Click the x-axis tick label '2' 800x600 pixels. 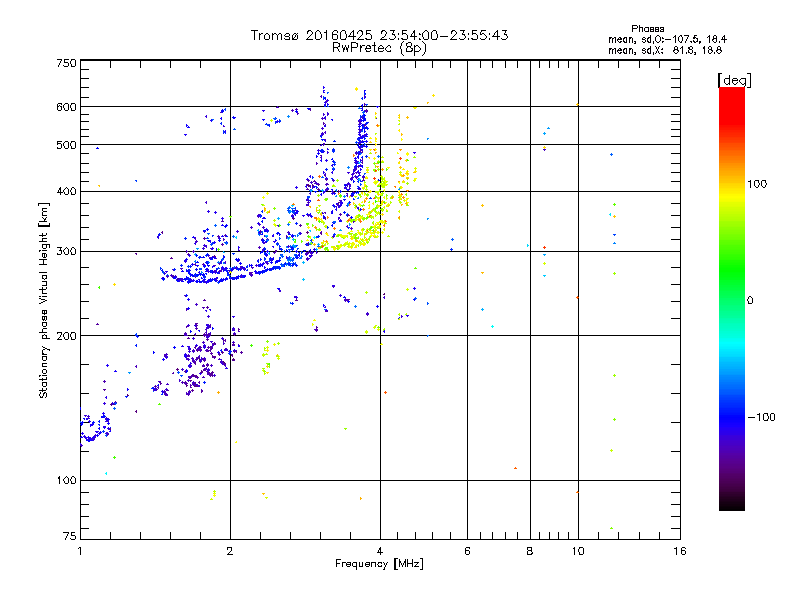click(230, 551)
